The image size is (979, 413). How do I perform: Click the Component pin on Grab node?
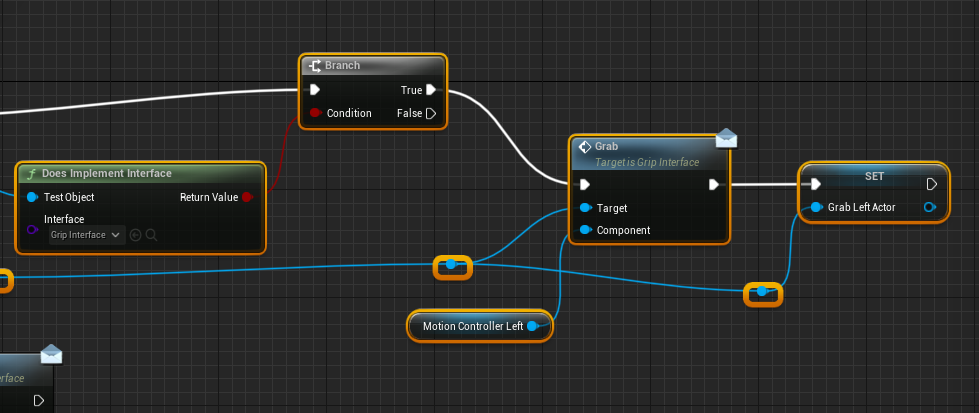point(585,230)
